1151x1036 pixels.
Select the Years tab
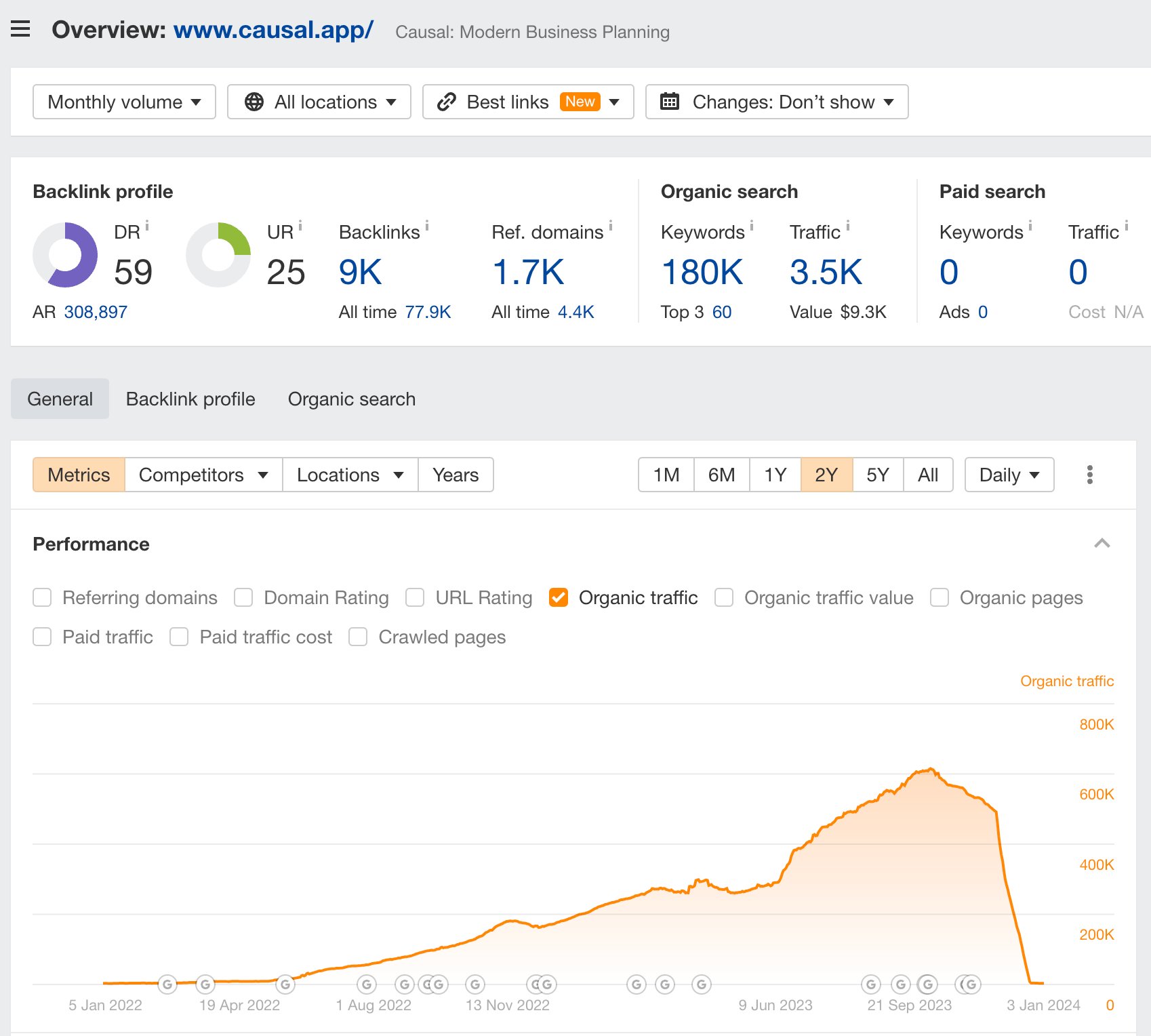coord(456,475)
